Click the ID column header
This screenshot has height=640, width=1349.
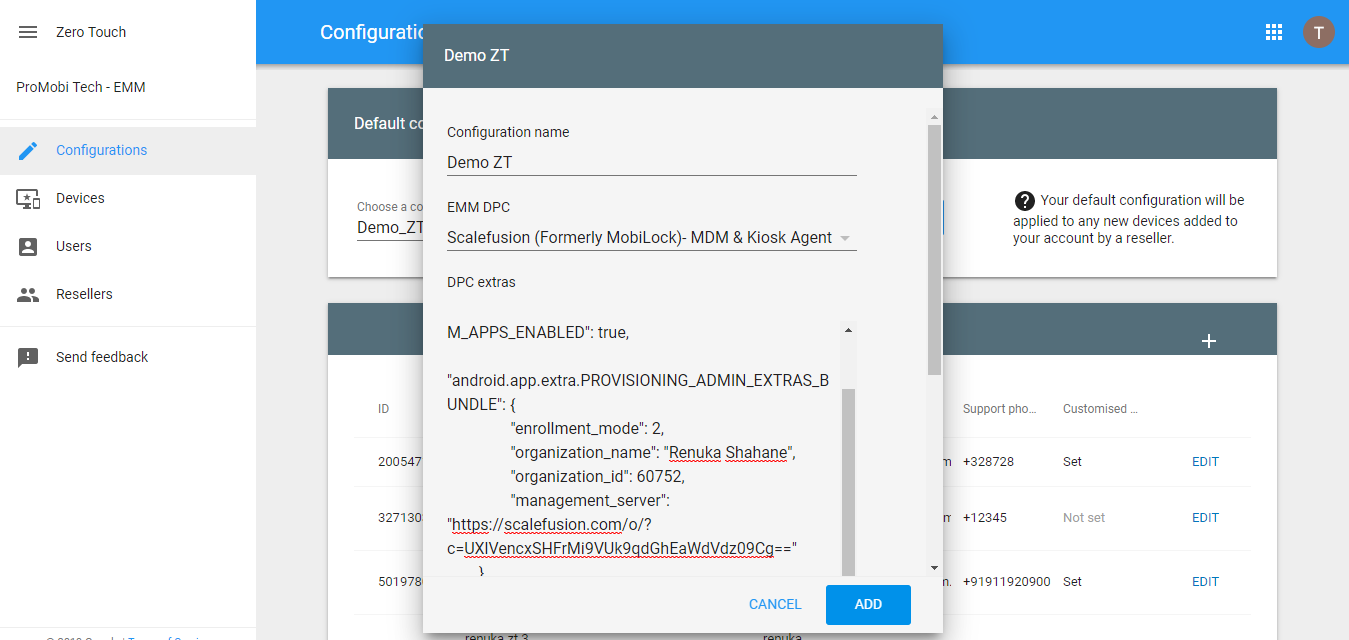point(384,409)
